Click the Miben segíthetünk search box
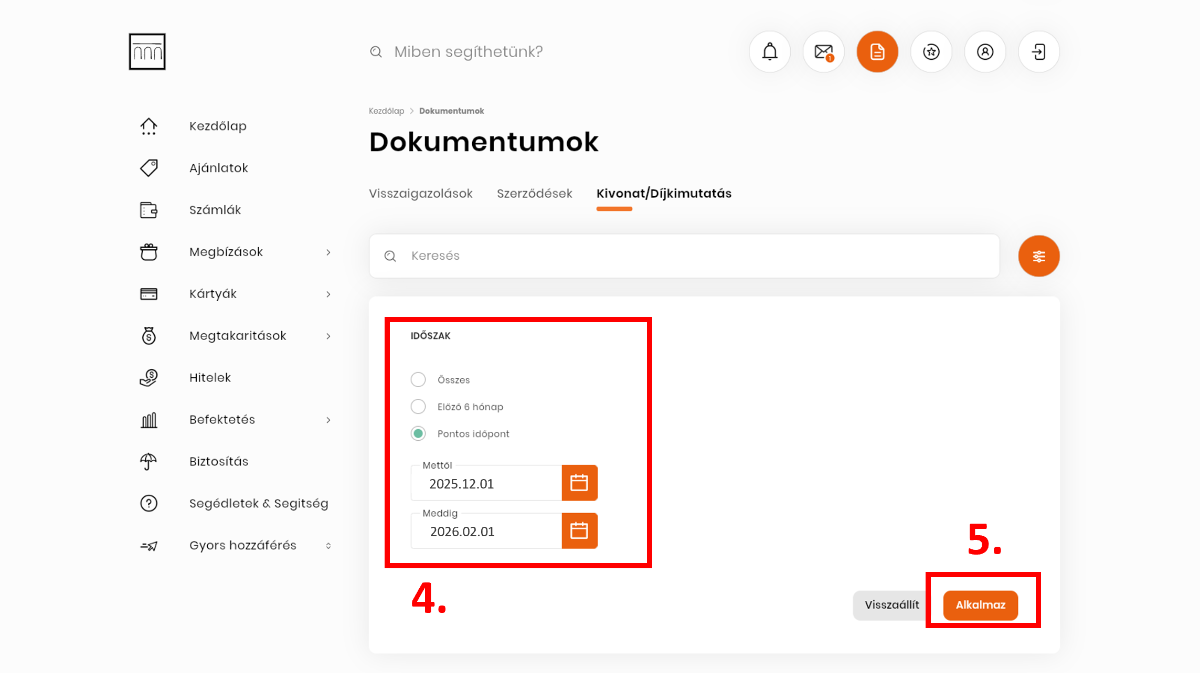Screen dimensions: 1200x673 469,52
